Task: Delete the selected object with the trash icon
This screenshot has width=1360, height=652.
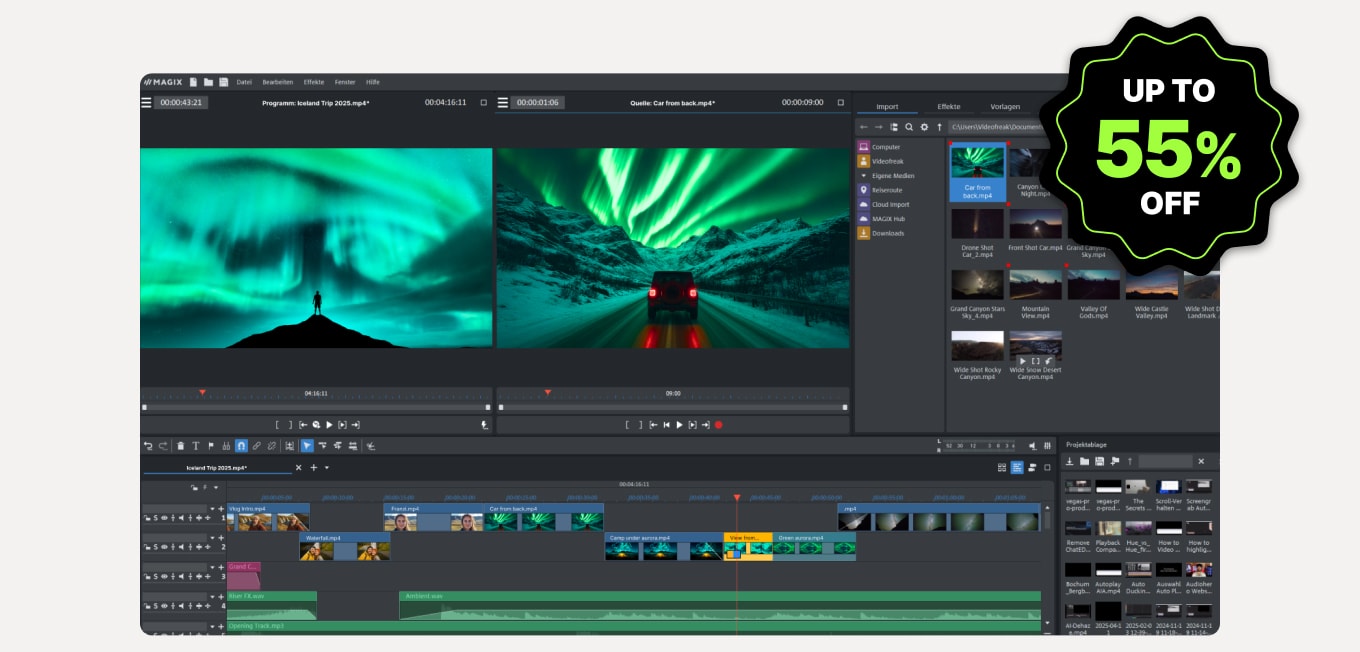Action: pos(181,446)
